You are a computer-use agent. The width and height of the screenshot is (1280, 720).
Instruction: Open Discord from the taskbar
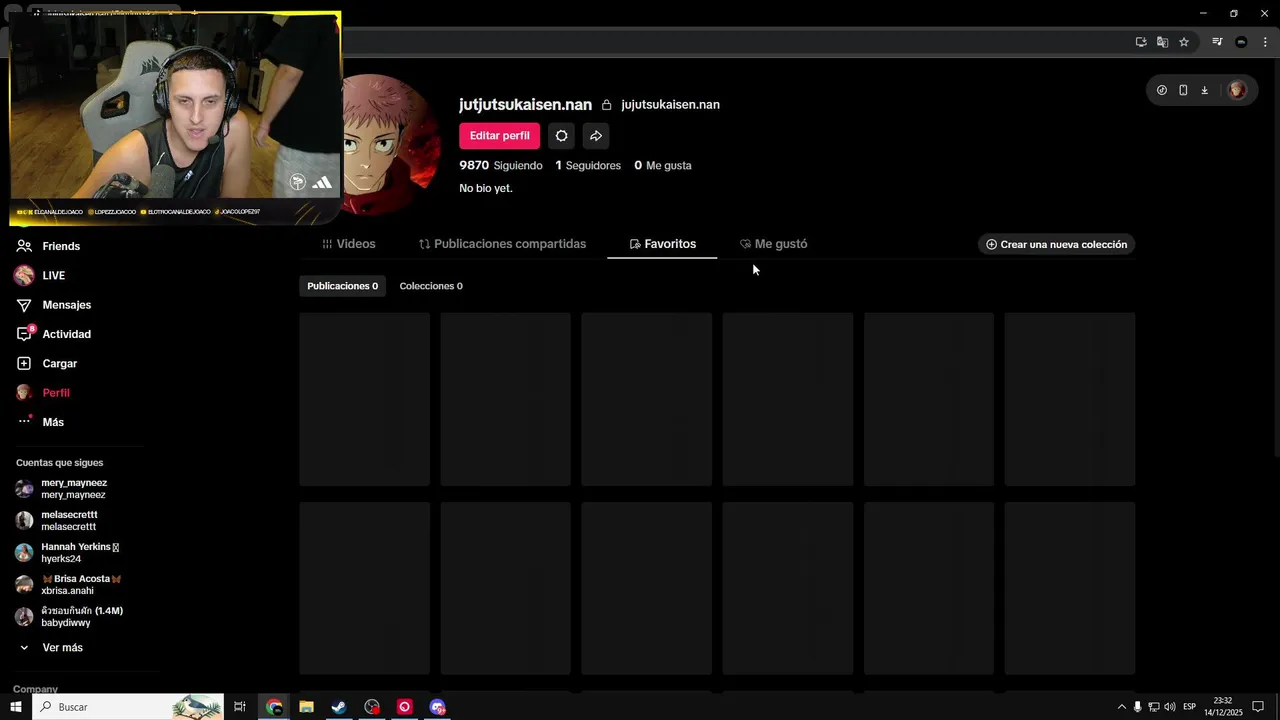point(437,707)
